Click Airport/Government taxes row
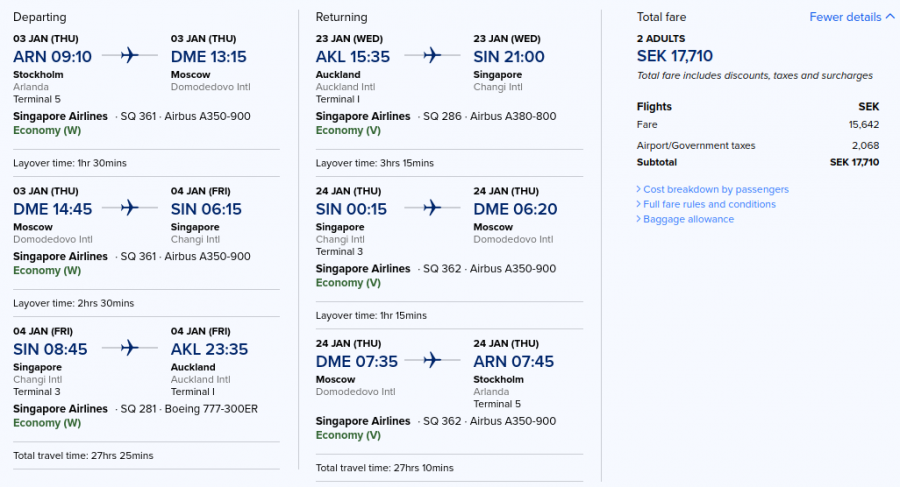 [757, 145]
